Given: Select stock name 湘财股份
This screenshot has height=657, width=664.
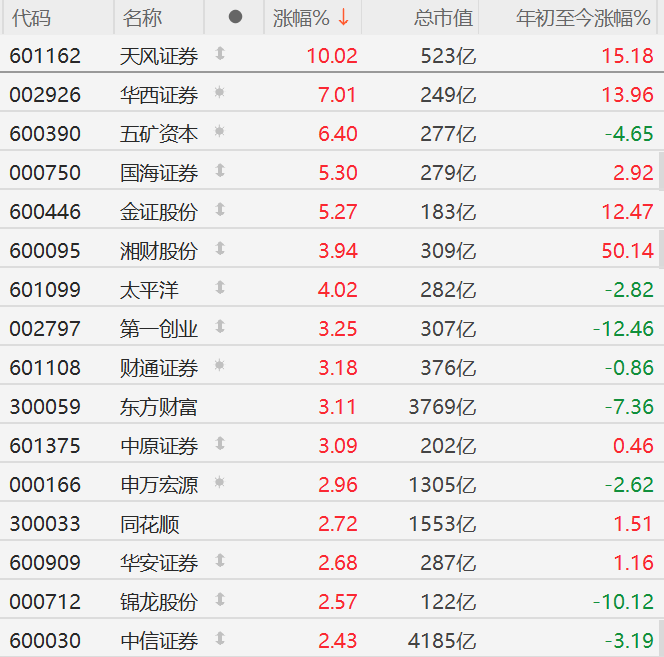Looking at the screenshot, I should [159, 251].
